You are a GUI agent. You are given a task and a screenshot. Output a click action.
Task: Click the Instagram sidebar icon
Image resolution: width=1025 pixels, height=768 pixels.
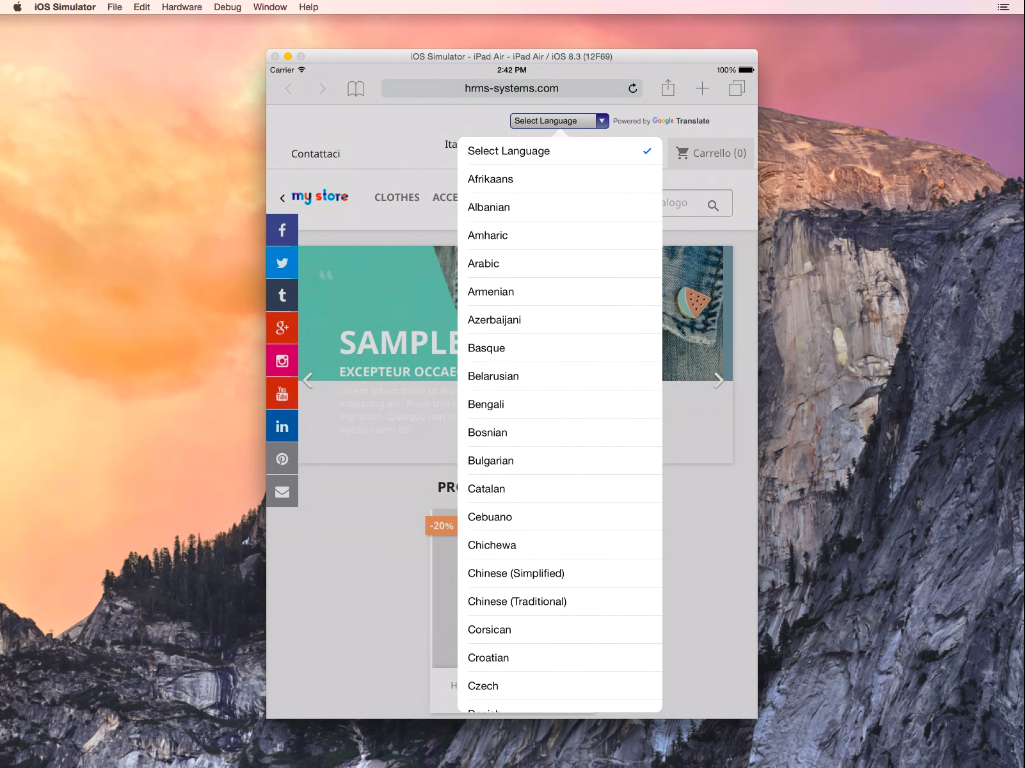(x=282, y=361)
